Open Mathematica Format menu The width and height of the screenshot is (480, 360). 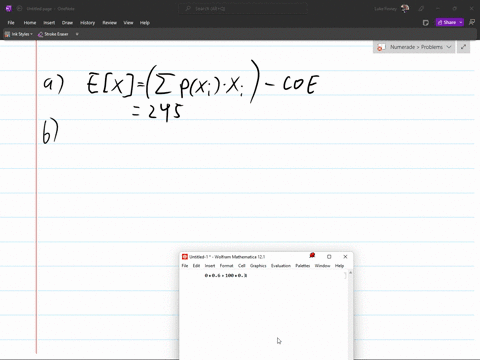click(226, 266)
